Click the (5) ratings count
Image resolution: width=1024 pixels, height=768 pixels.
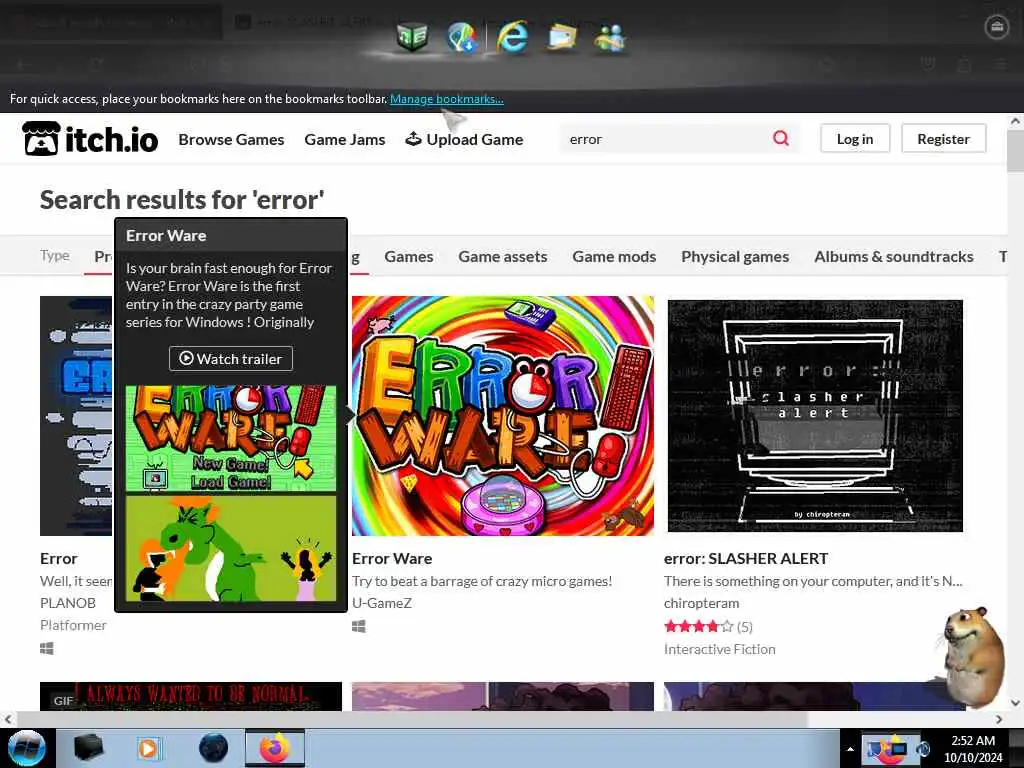[744, 627]
